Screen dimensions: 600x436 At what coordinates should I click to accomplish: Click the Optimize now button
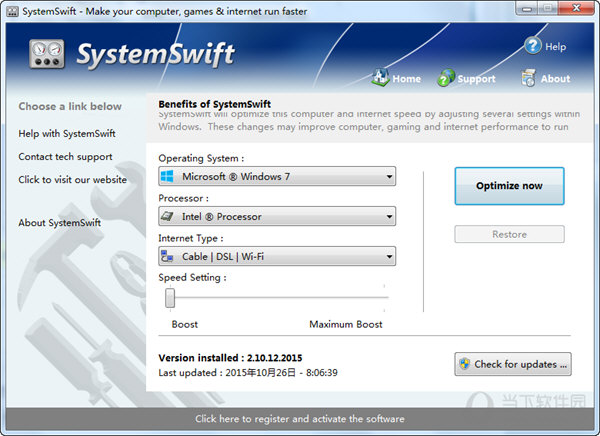[x=509, y=186]
